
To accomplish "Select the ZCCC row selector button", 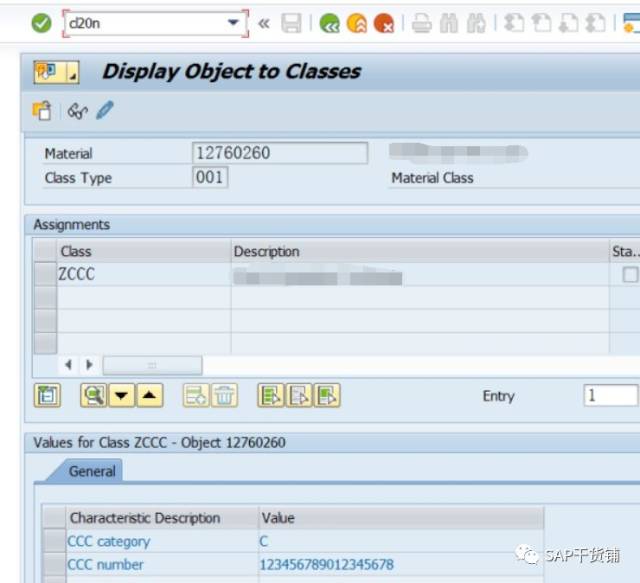I will pyautogui.click(x=45, y=274).
